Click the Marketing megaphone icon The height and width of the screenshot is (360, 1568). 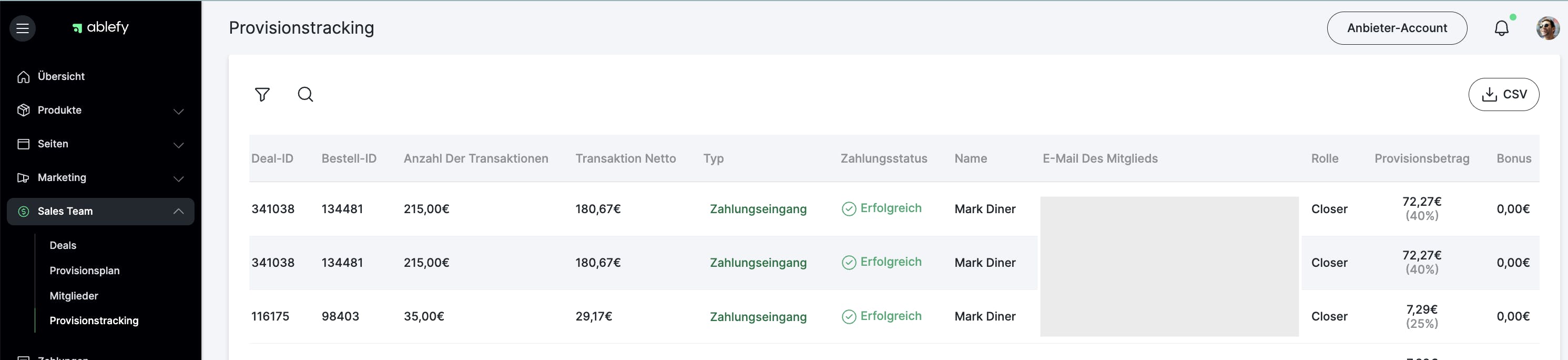click(x=23, y=177)
